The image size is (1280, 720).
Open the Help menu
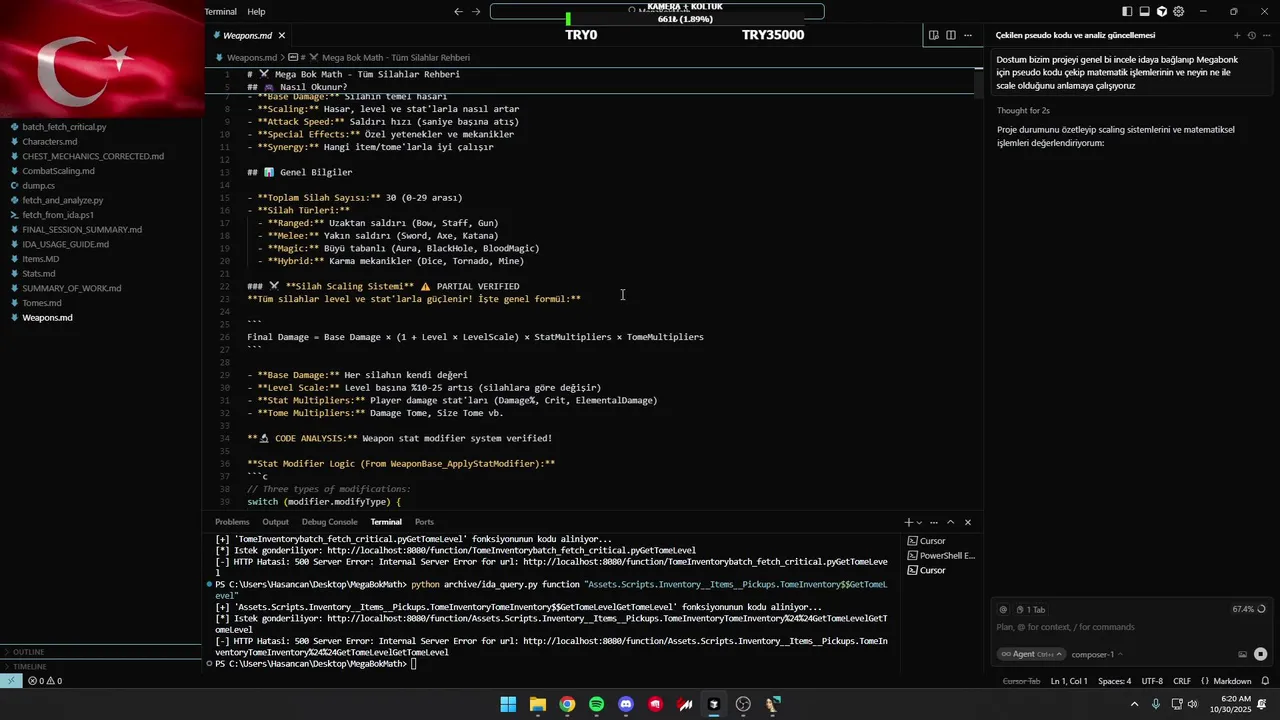[x=256, y=12]
